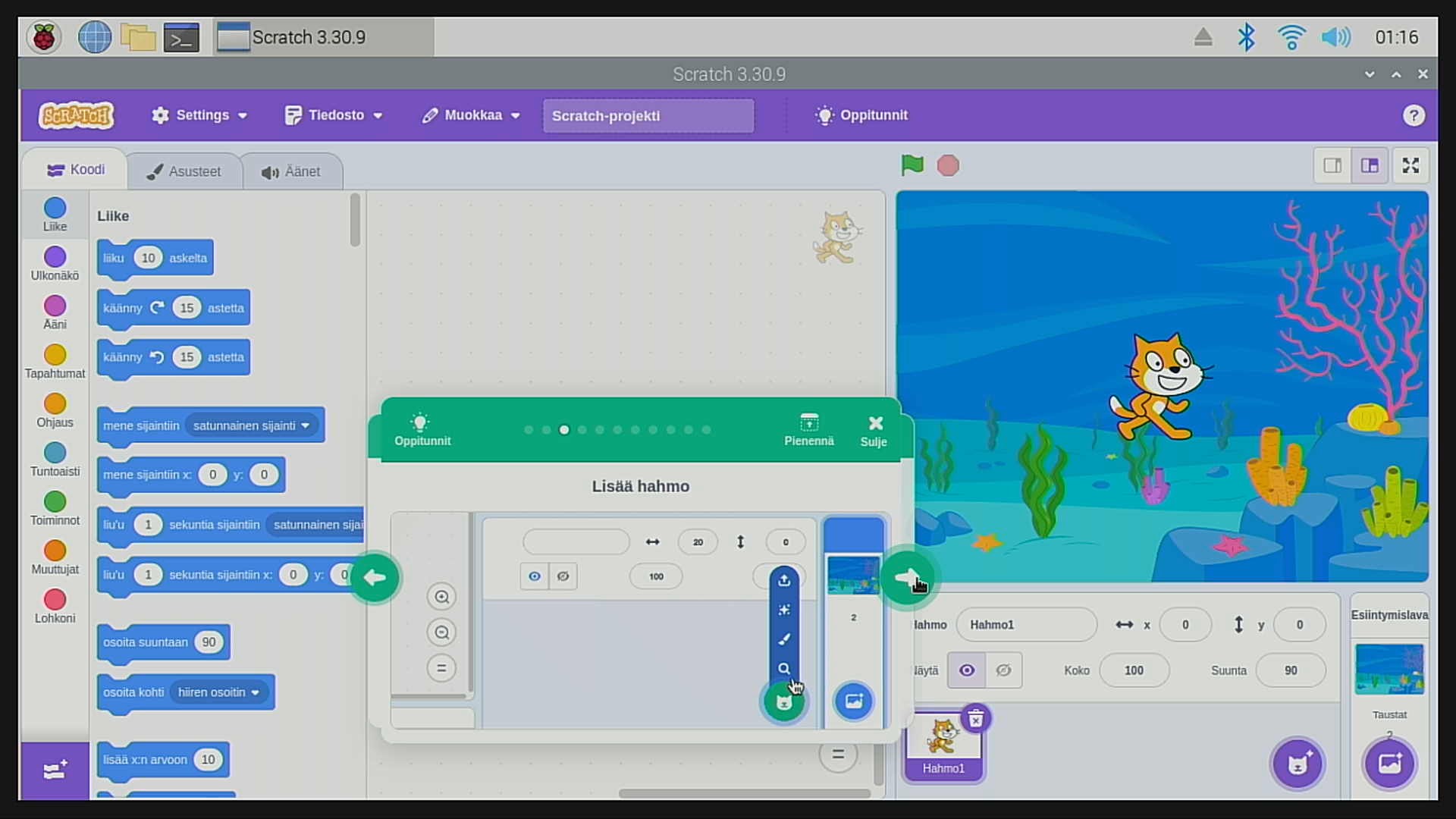Launch the terminal from the taskbar

tap(182, 37)
